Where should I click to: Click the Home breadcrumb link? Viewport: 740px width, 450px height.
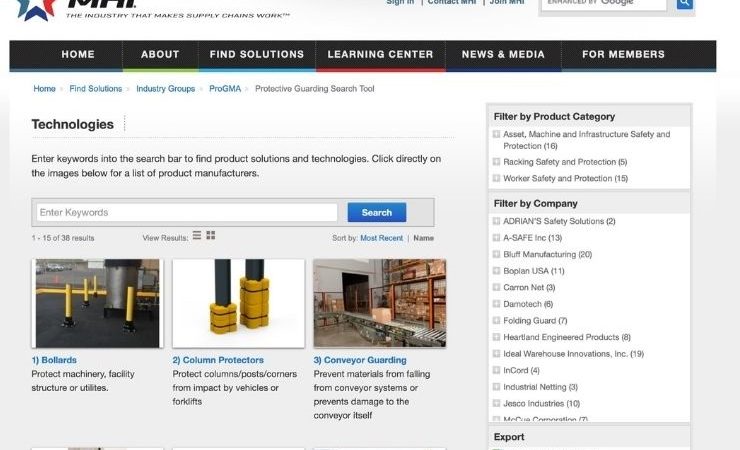point(44,89)
